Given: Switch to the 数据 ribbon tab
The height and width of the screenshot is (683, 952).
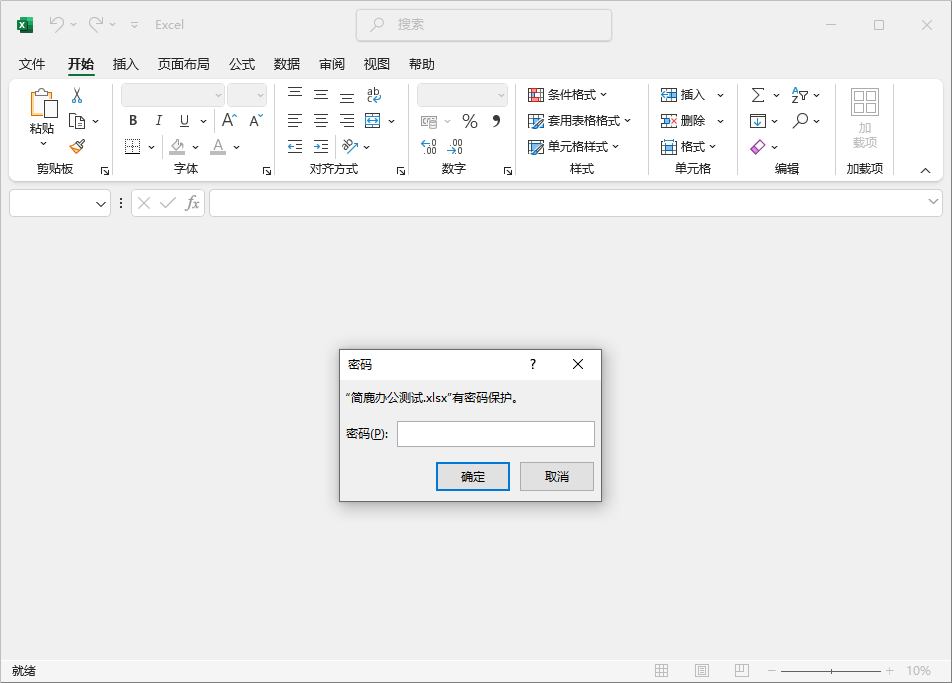Looking at the screenshot, I should 287,63.
